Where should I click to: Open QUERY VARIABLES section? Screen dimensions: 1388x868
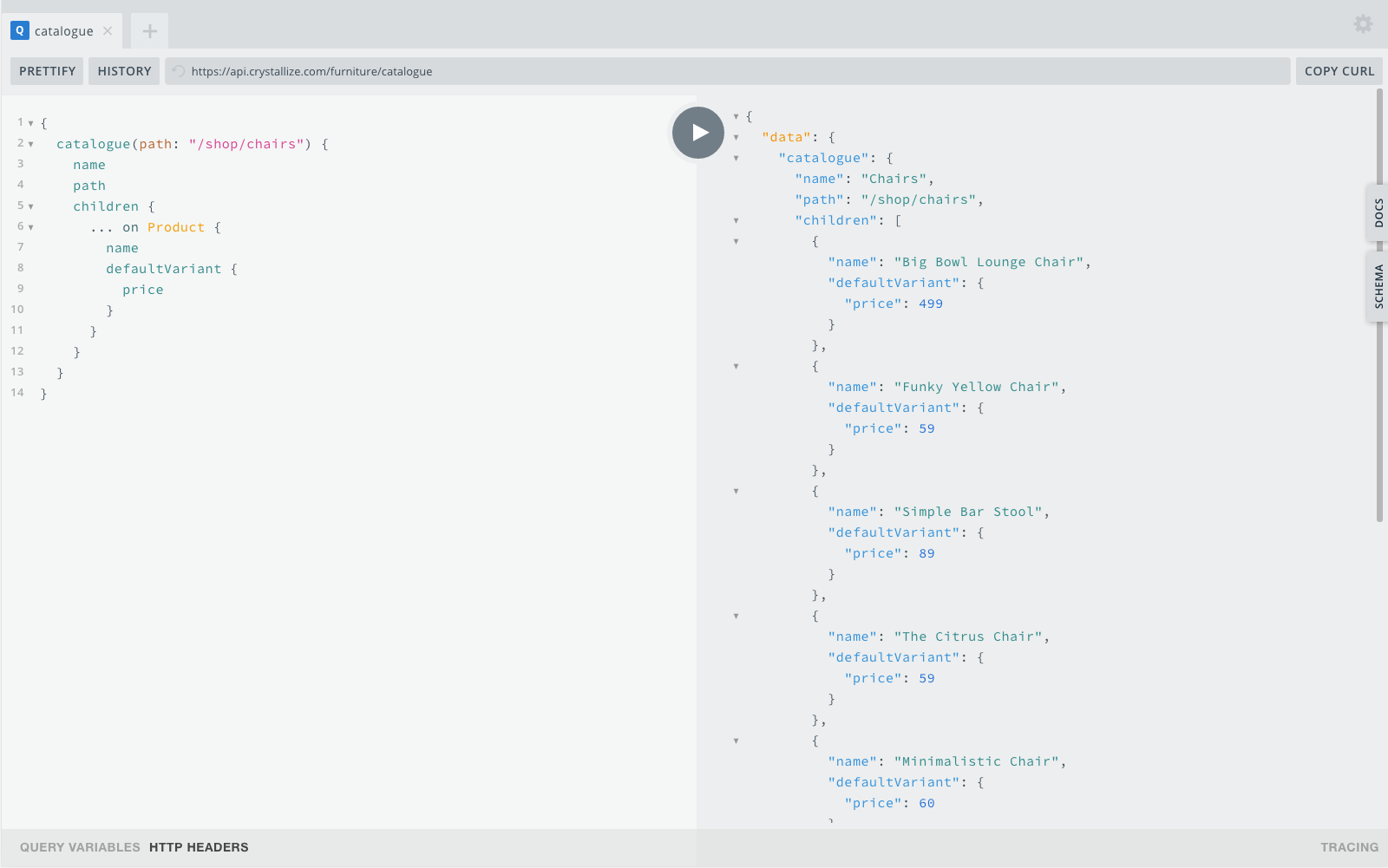click(x=80, y=847)
